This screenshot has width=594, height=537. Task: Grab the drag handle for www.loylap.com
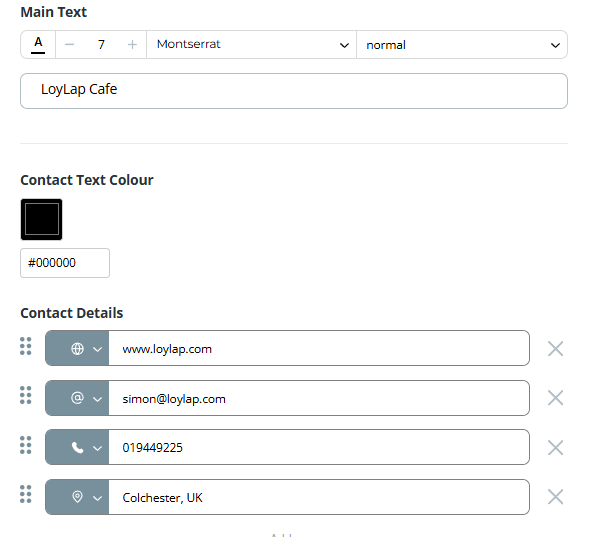tap(26, 346)
